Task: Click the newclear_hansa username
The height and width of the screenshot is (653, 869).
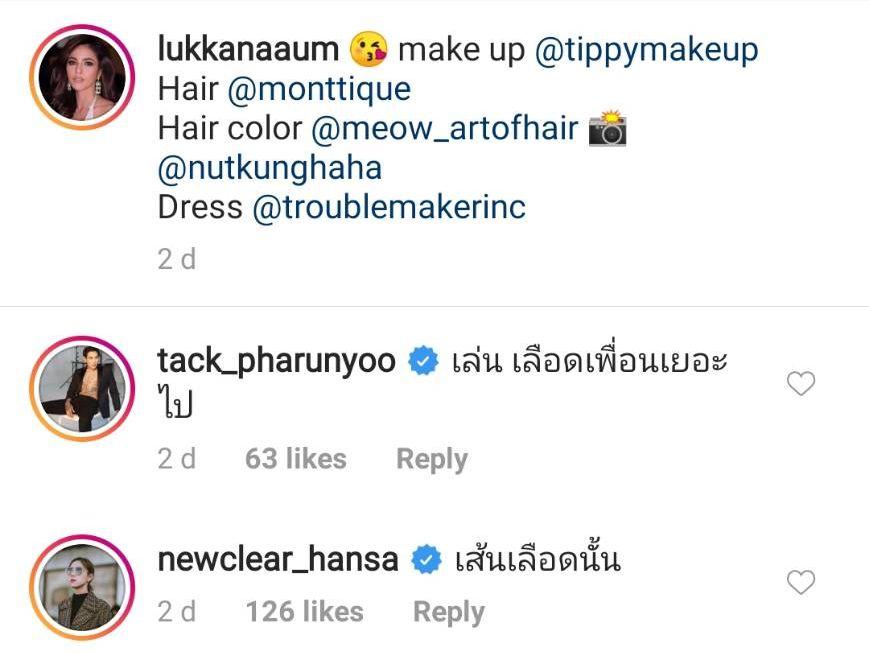Action: pyautogui.click(x=278, y=561)
